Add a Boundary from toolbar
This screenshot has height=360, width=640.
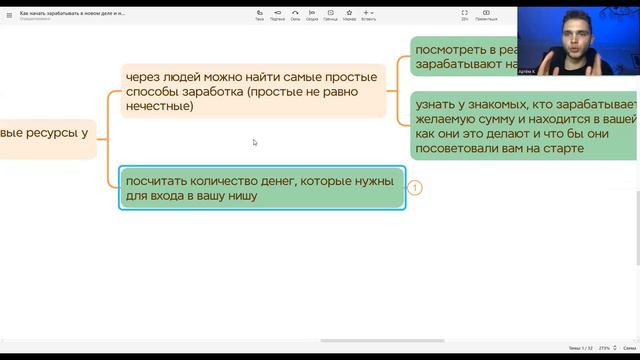[331, 15]
